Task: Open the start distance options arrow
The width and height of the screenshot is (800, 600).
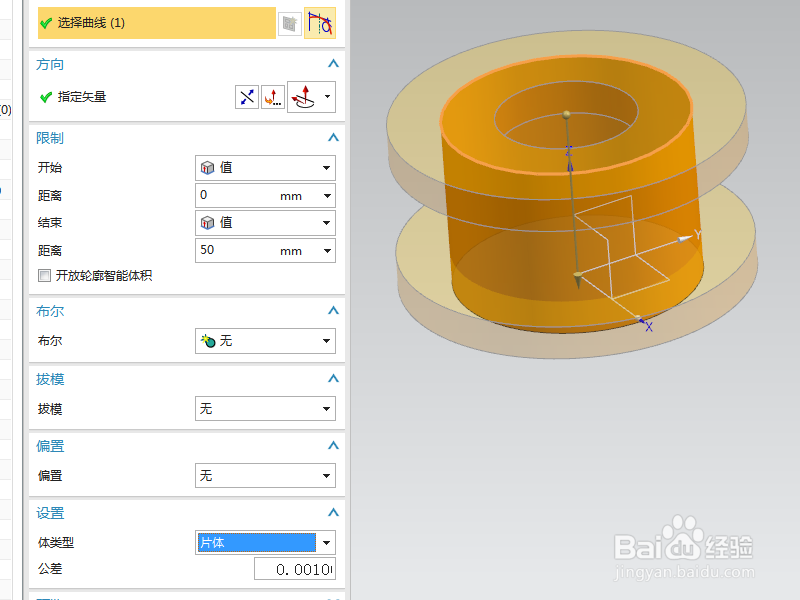Action: (x=328, y=196)
